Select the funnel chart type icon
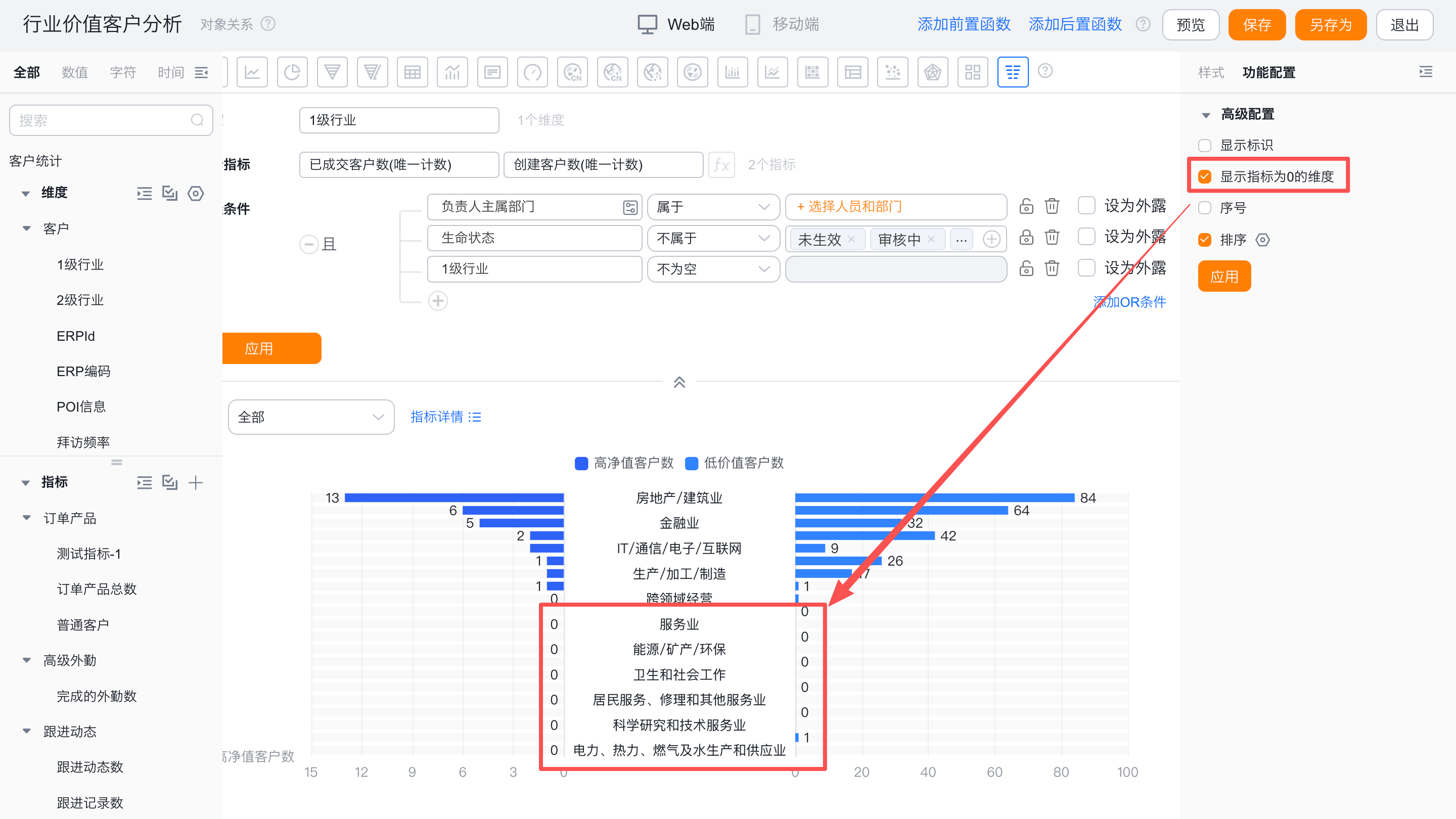The height and width of the screenshot is (819, 1456). pyautogui.click(x=332, y=72)
